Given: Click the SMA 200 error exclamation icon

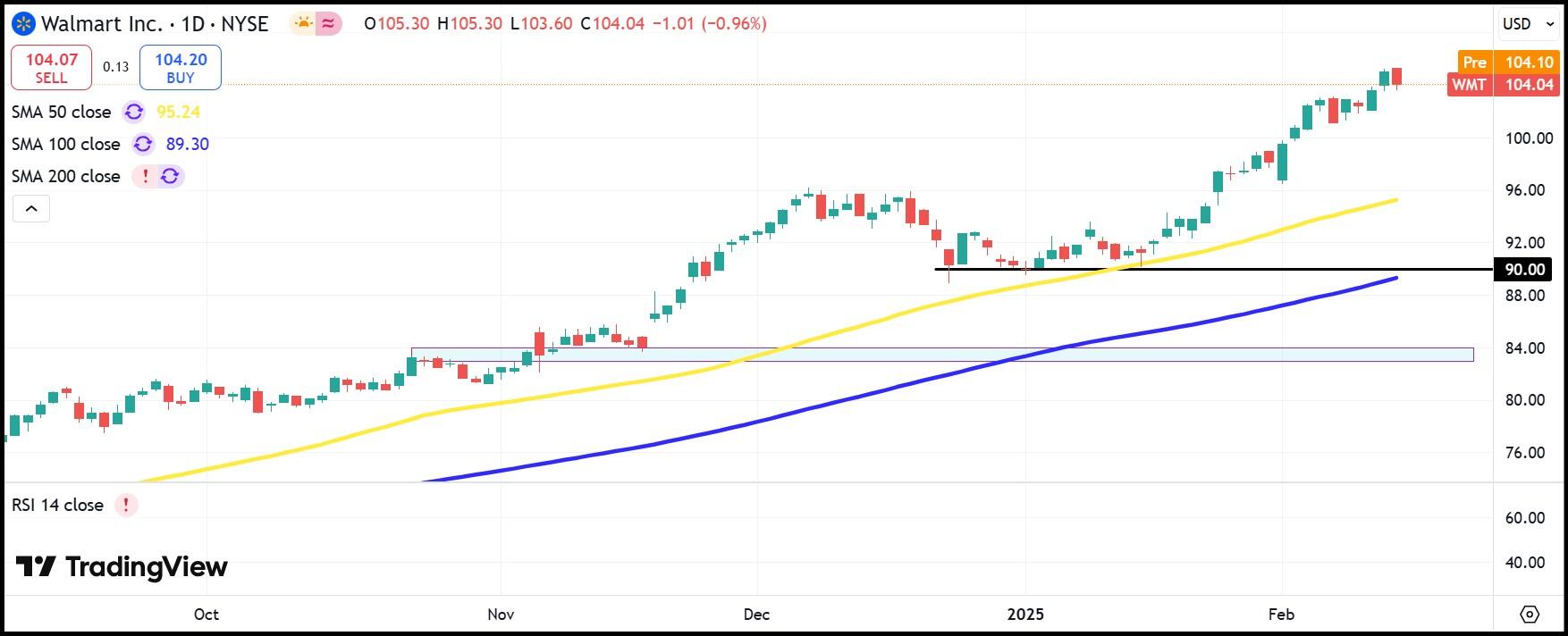Looking at the screenshot, I should pos(145,176).
